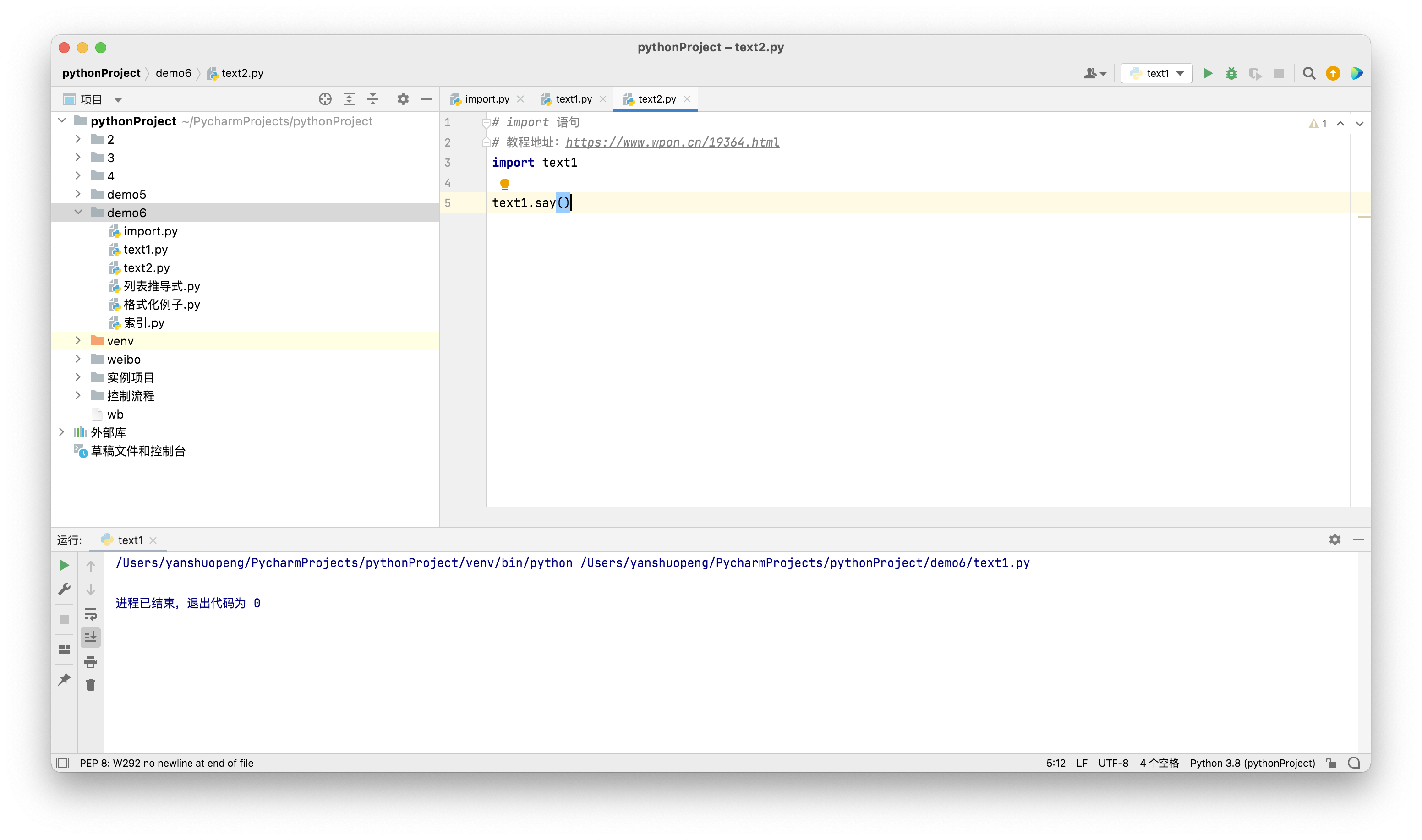Toggle tool window bars icon in status bar

pos(63,763)
